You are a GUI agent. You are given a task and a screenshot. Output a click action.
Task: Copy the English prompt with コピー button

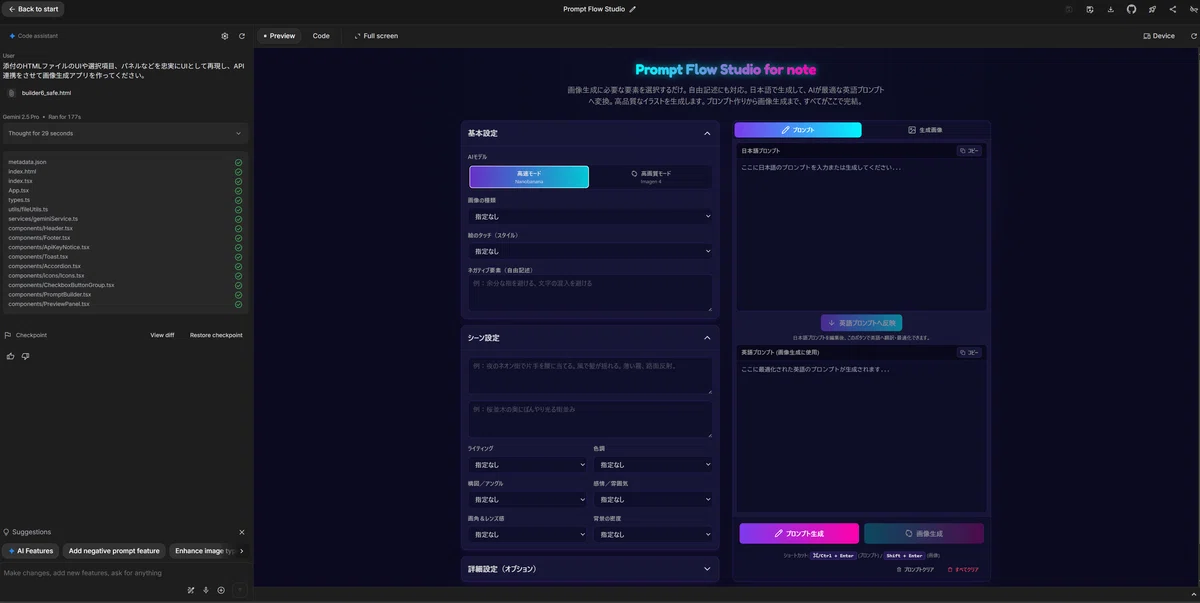click(970, 352)
